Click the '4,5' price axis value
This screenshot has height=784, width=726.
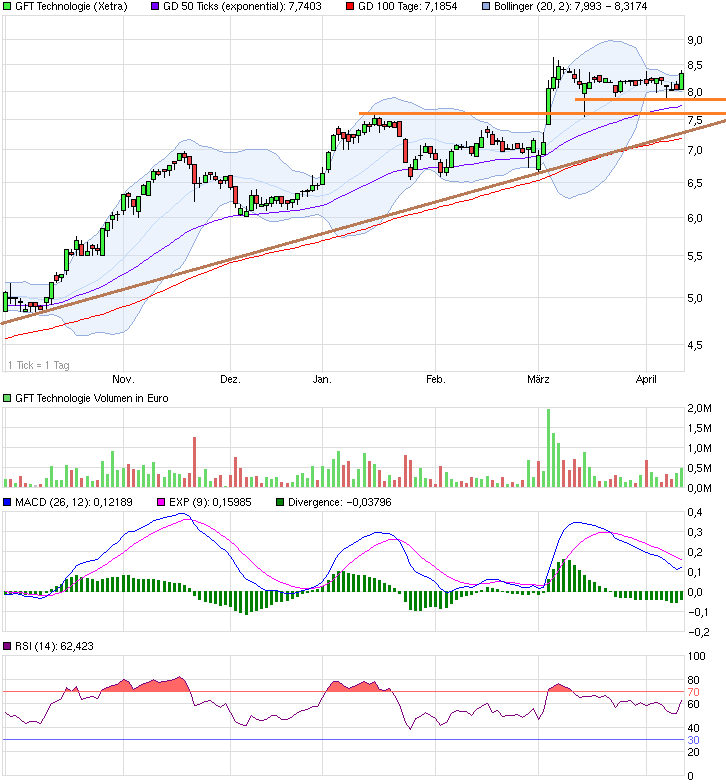click(x=695, y=345)
